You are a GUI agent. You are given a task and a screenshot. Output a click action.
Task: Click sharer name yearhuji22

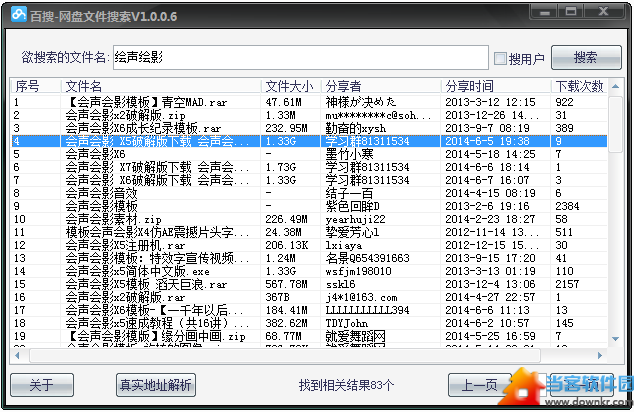[x=355, y=219]
